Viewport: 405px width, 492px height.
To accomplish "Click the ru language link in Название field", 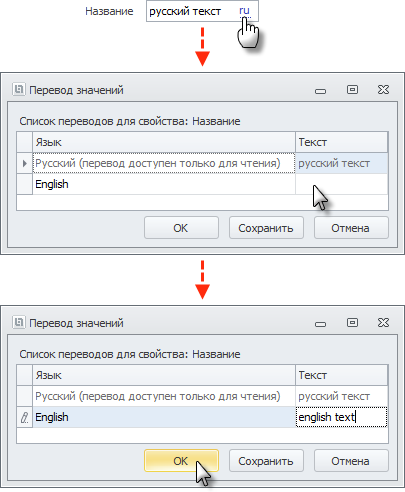I will [x=244, y=11].
